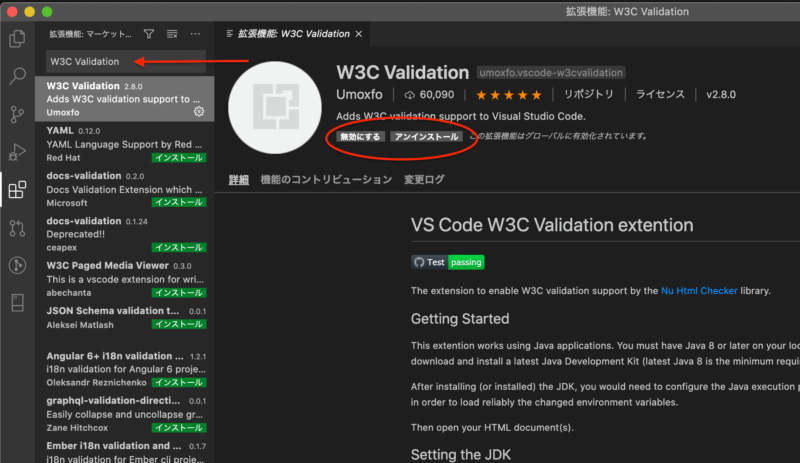Open the Nu Html Checker link
Screen dimensions: 800x463
[699, 290]
